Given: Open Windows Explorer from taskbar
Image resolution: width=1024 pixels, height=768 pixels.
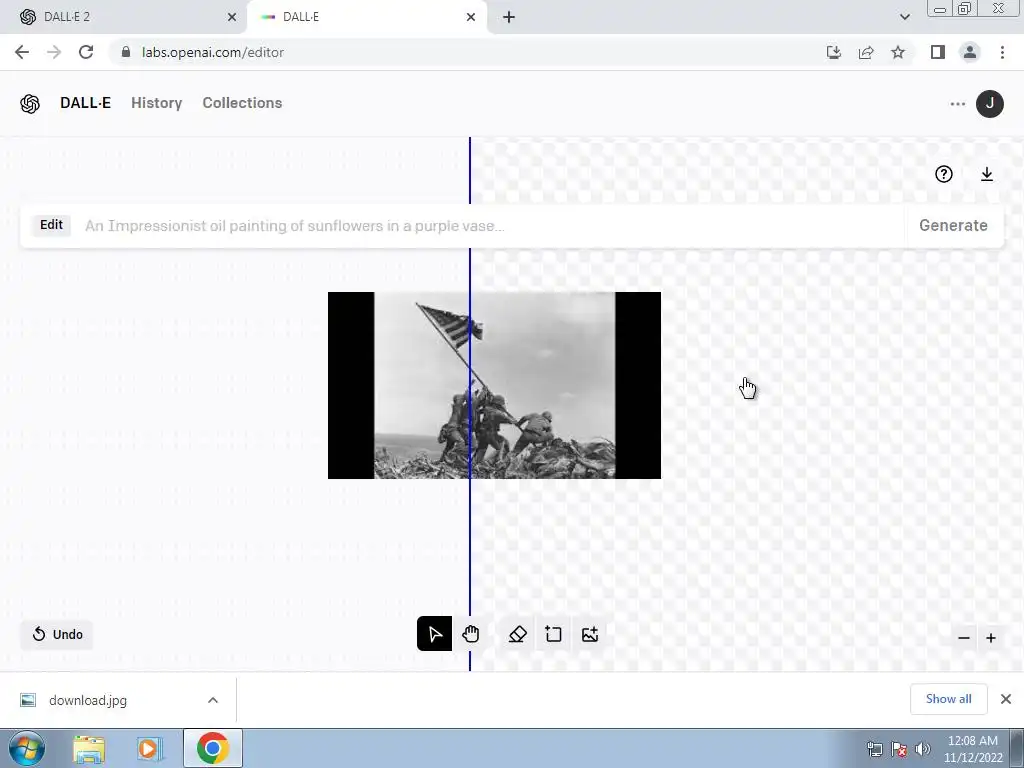Looking at the screenshot, I should pyautogui.click(x=89, y=749).
